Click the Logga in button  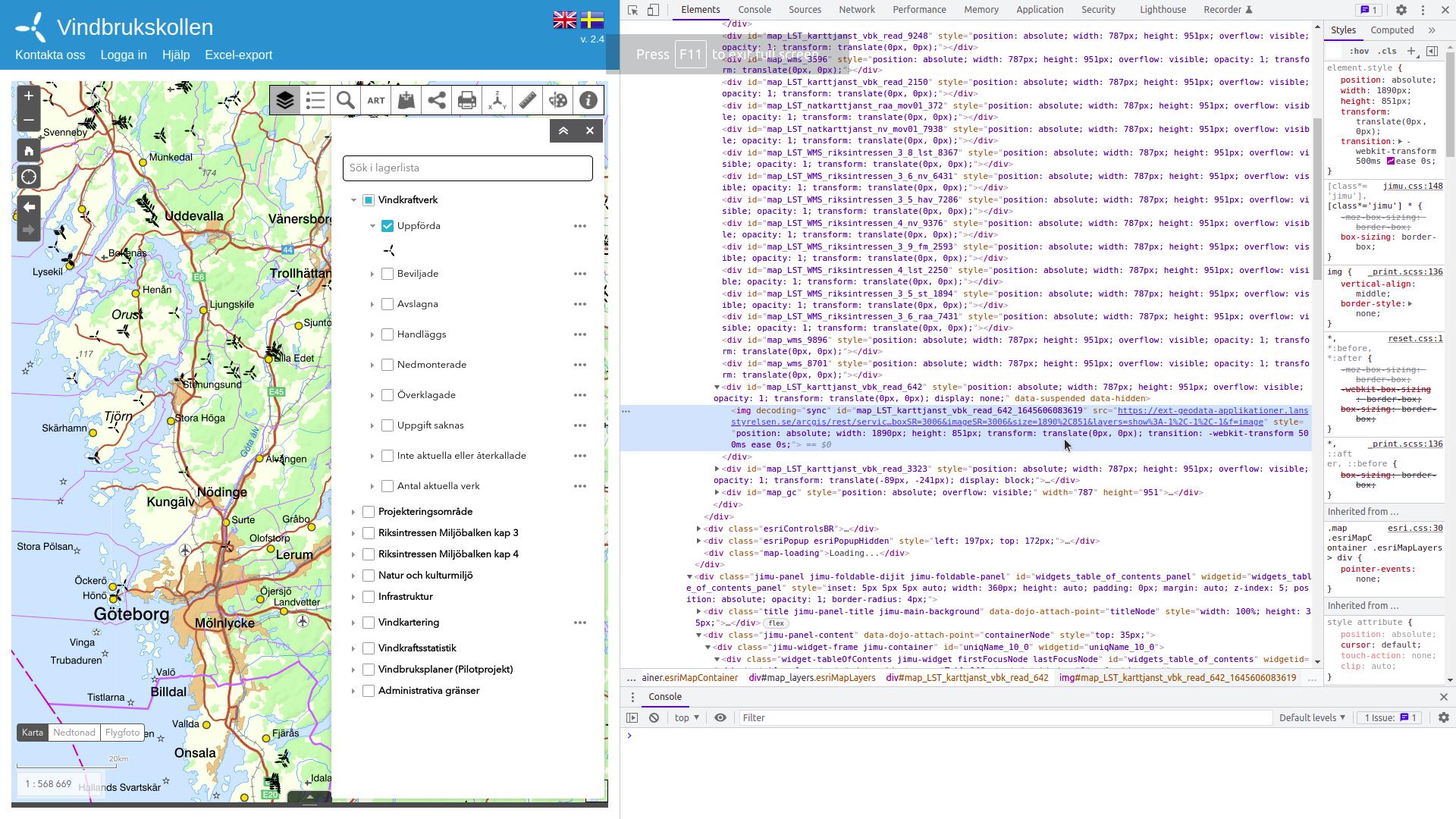click(x=123, y=55)
